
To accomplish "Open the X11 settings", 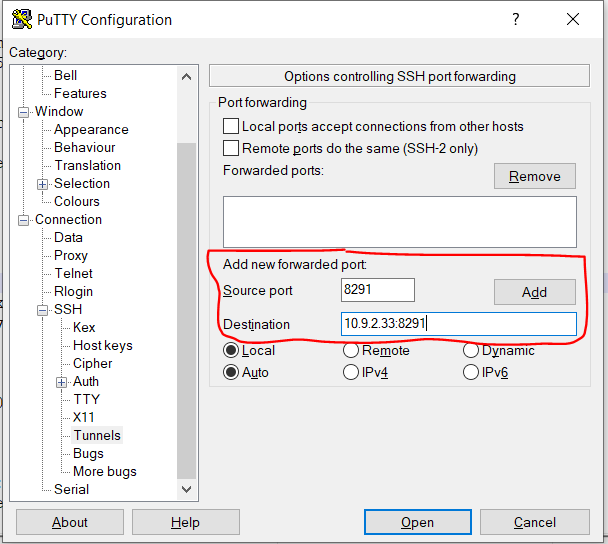I will click(x=84, y=417).
